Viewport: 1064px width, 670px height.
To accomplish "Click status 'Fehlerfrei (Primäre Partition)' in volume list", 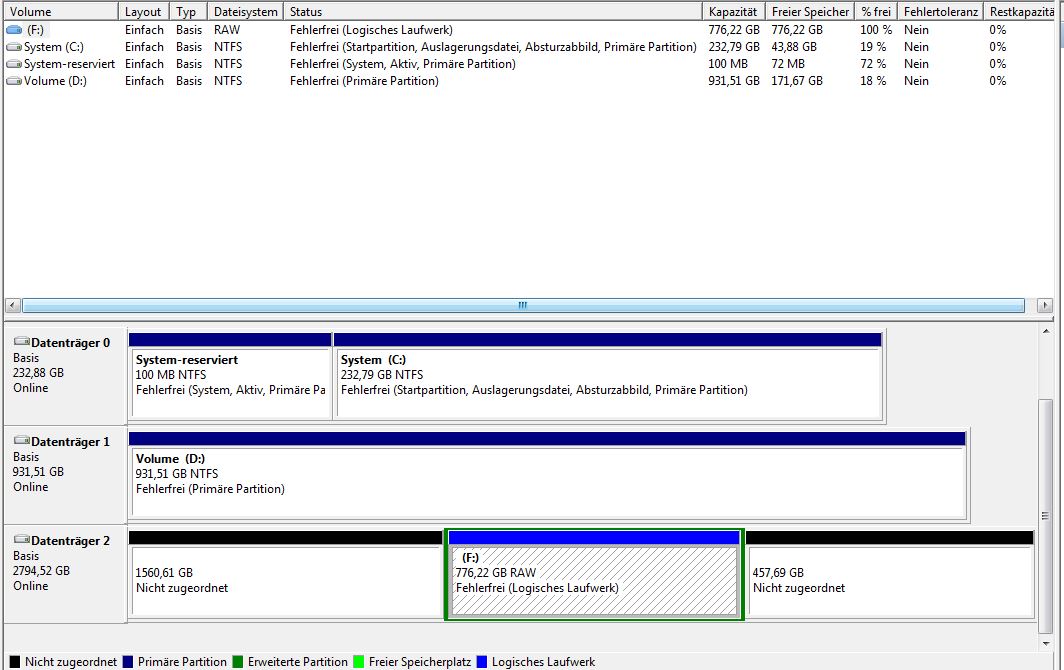I will point(364,81).
